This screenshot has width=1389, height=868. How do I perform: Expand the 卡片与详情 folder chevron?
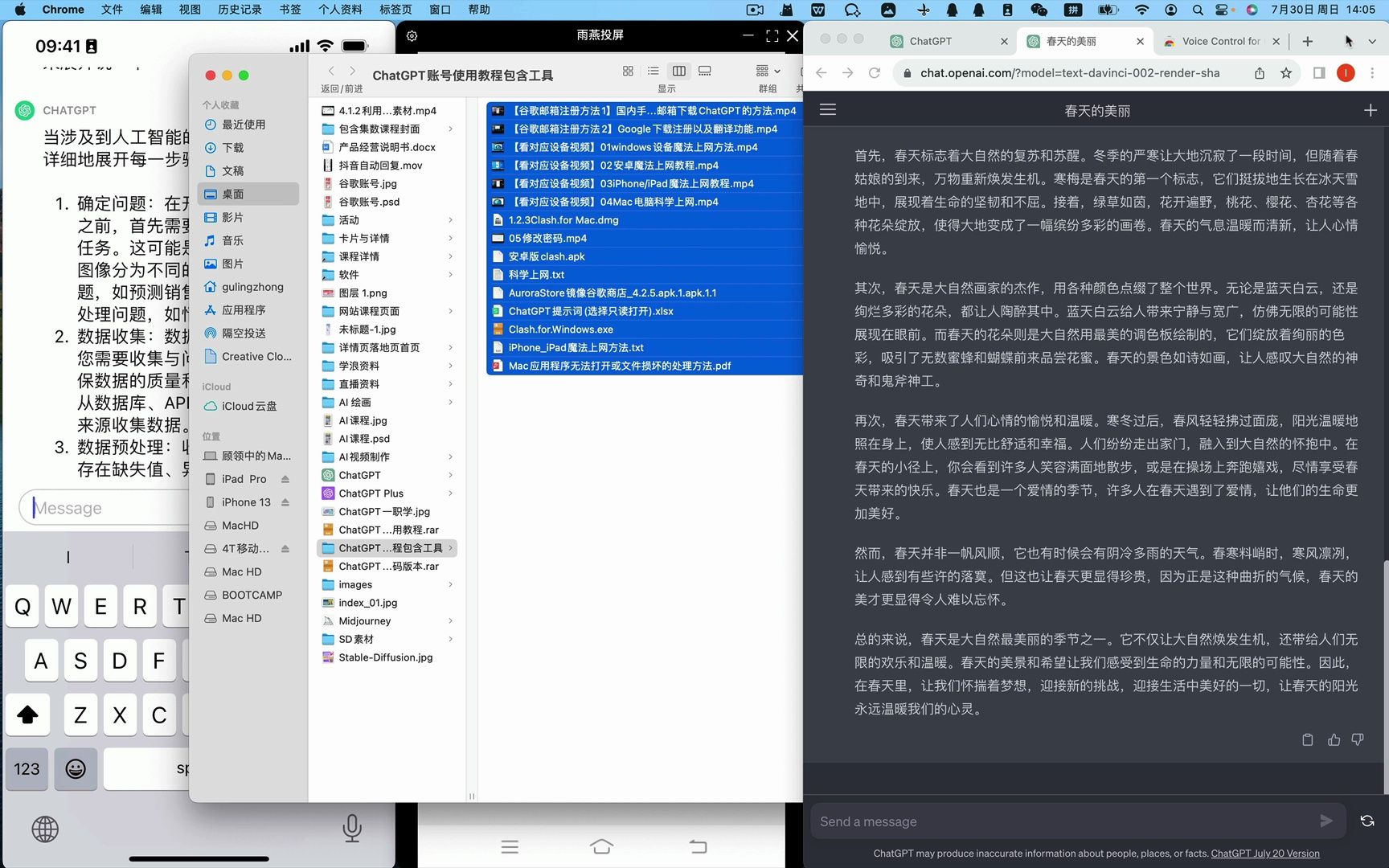coord(450,238)
